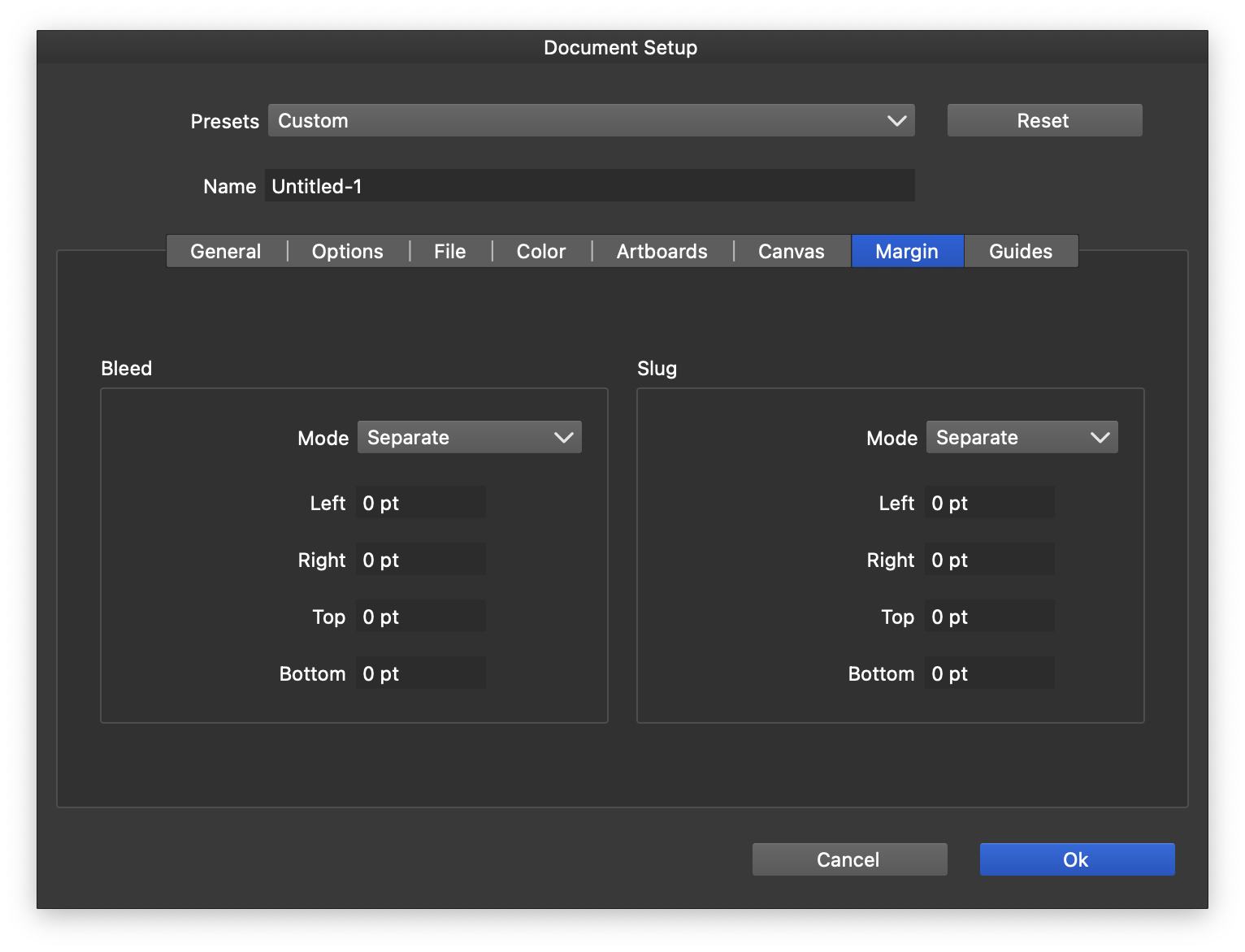
Task: Go to the Color tab
Action: click(540, 252)
